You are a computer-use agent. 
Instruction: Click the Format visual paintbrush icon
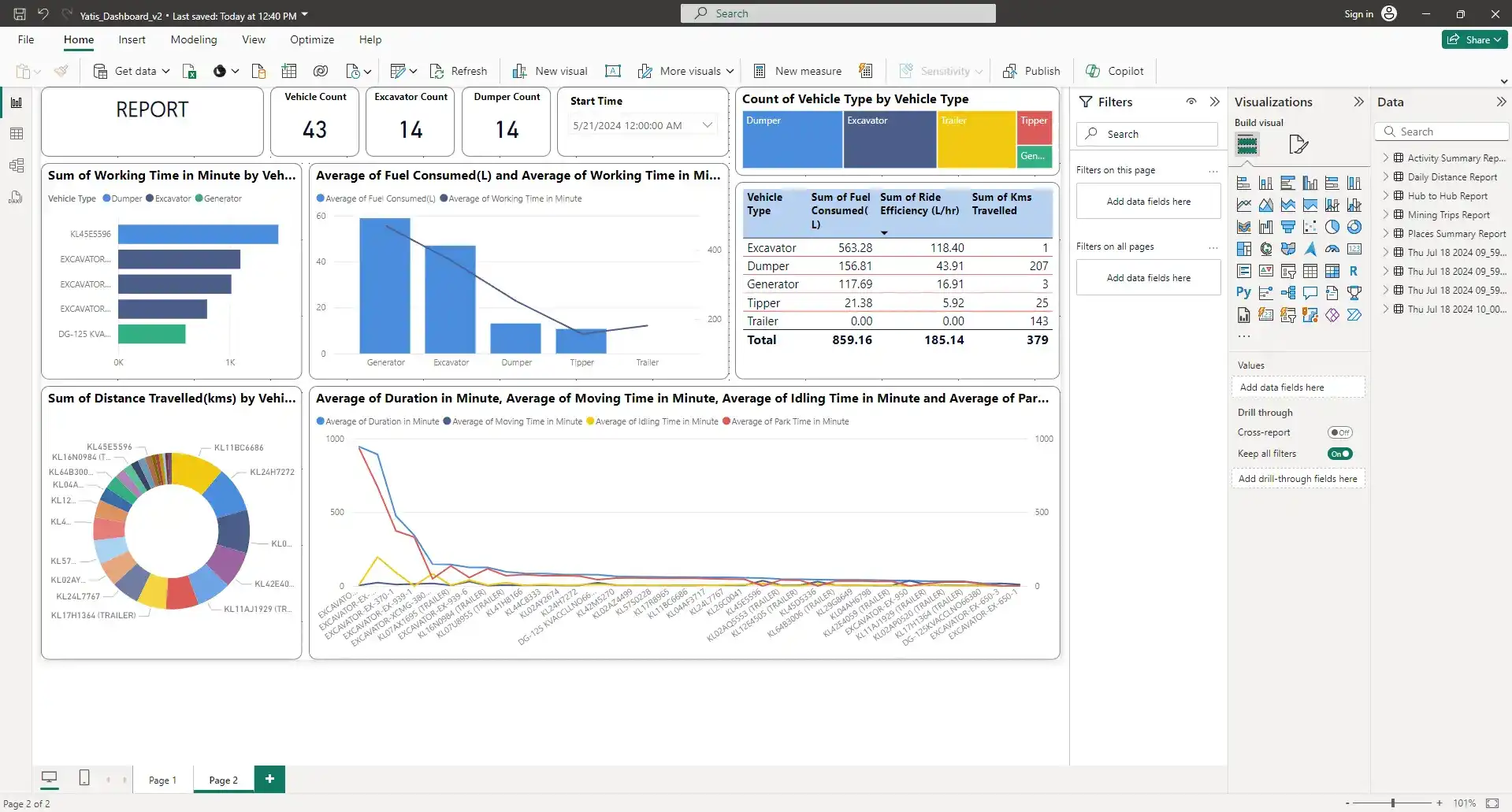pyautogui.click(x=1298, y=144)
